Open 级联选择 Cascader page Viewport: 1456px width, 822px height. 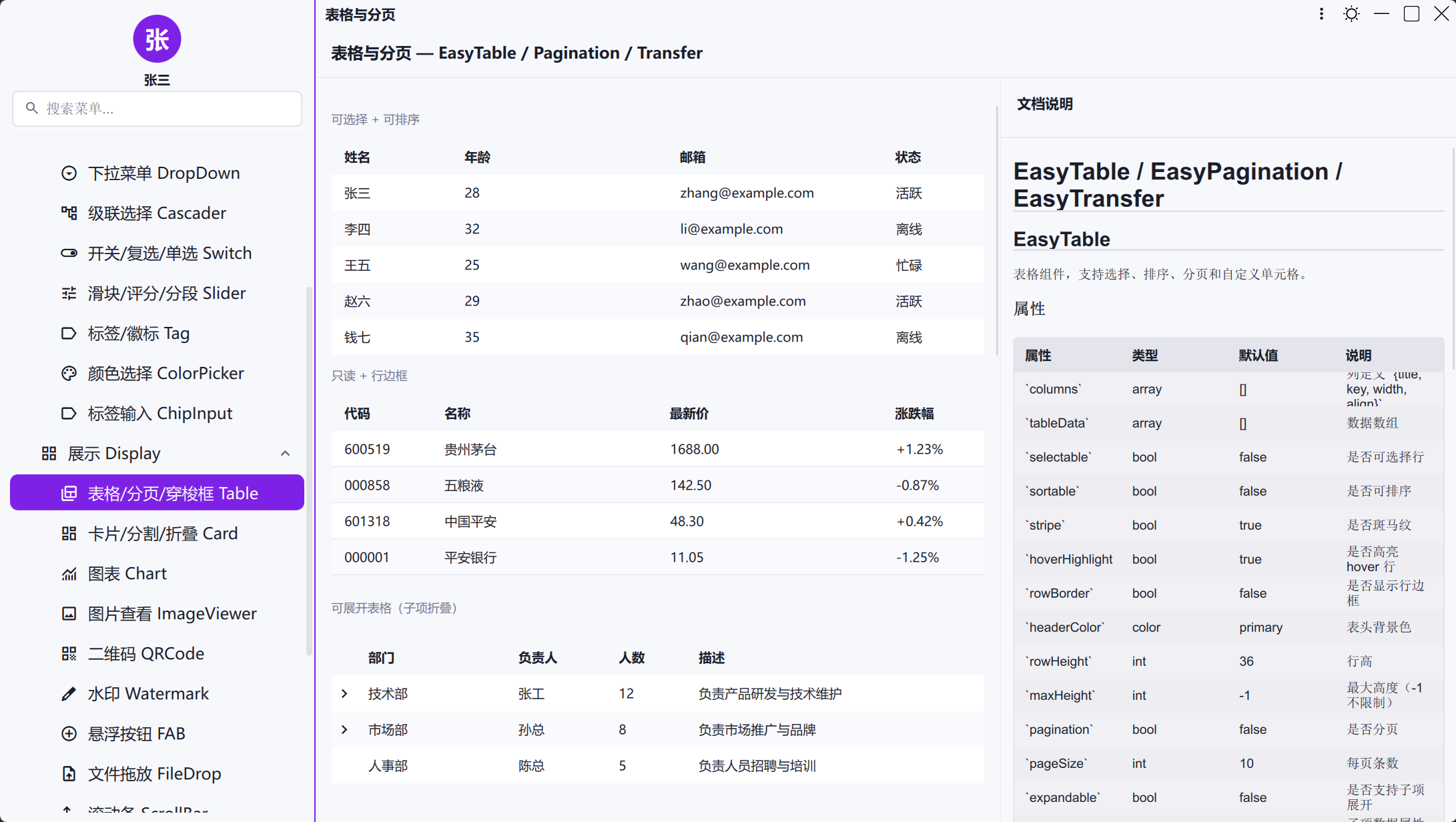pyautogui.click(x=157, y=214)
